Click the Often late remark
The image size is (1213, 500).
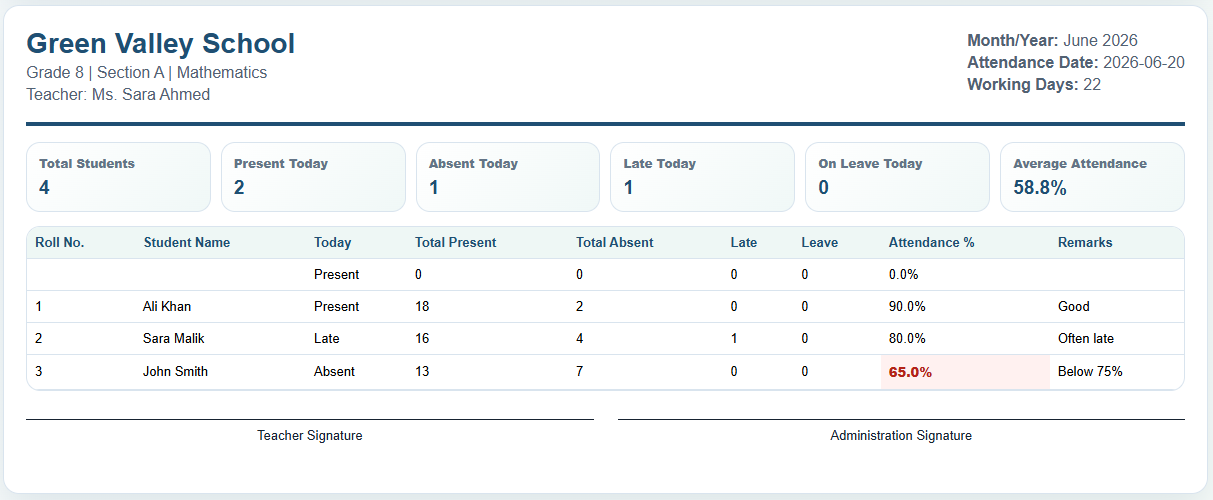(x=1116, y=339)
